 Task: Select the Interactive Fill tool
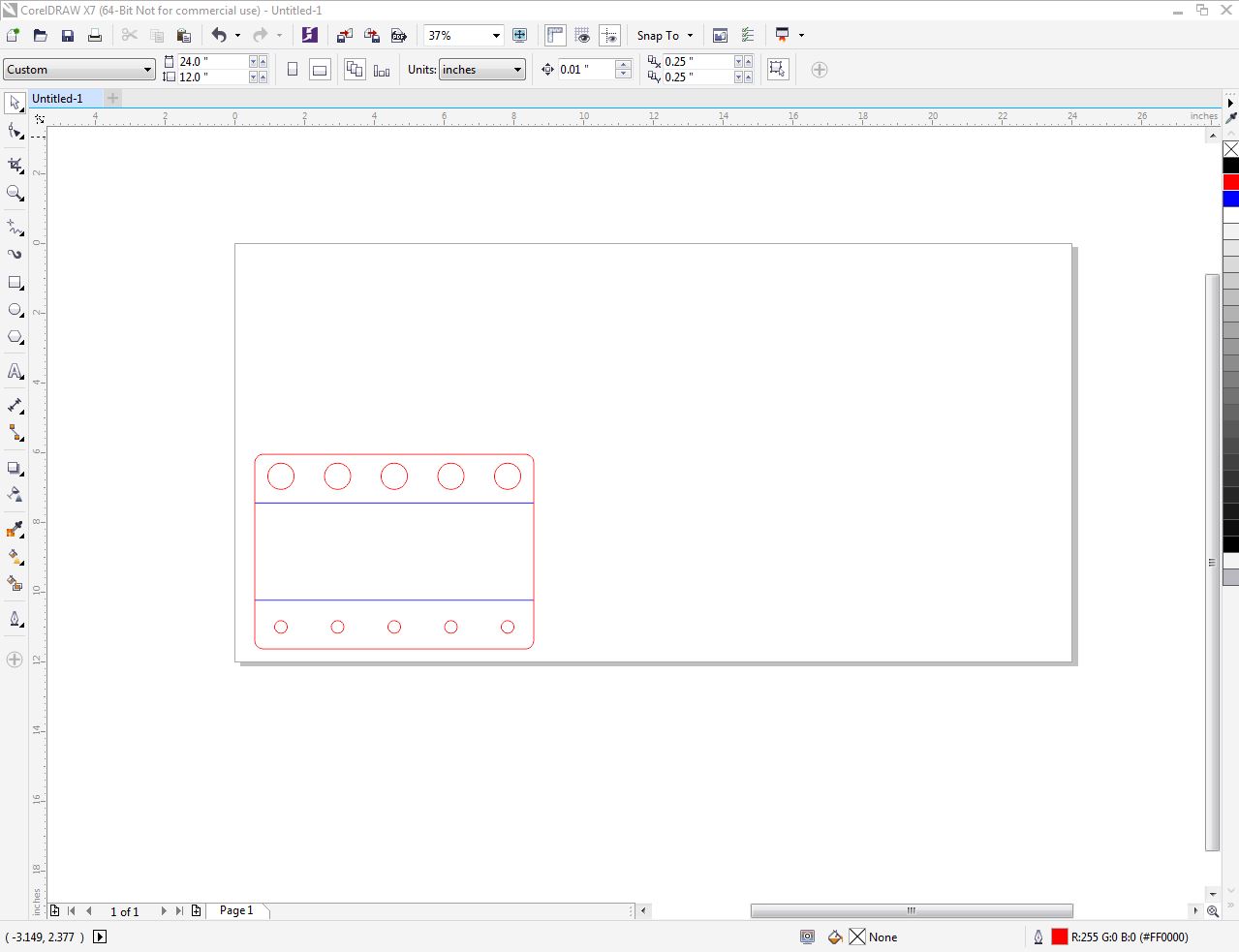15,557
